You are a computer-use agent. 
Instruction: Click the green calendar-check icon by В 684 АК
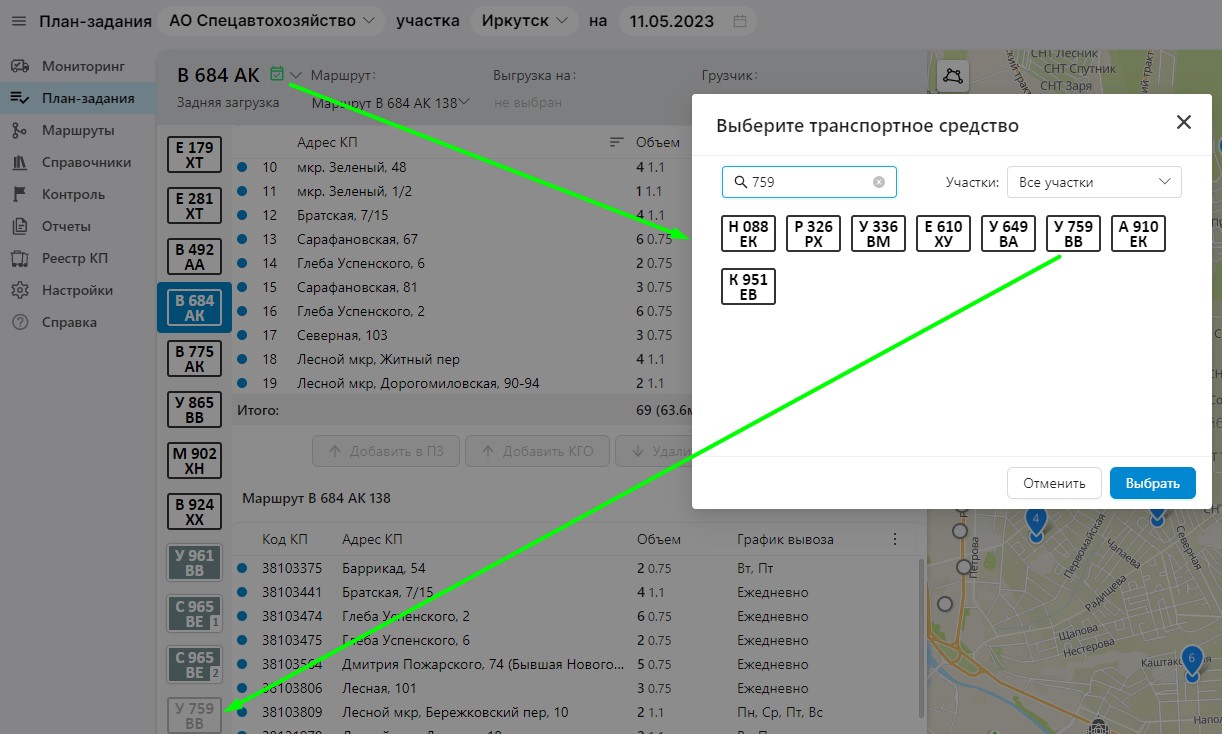point(277,74)
